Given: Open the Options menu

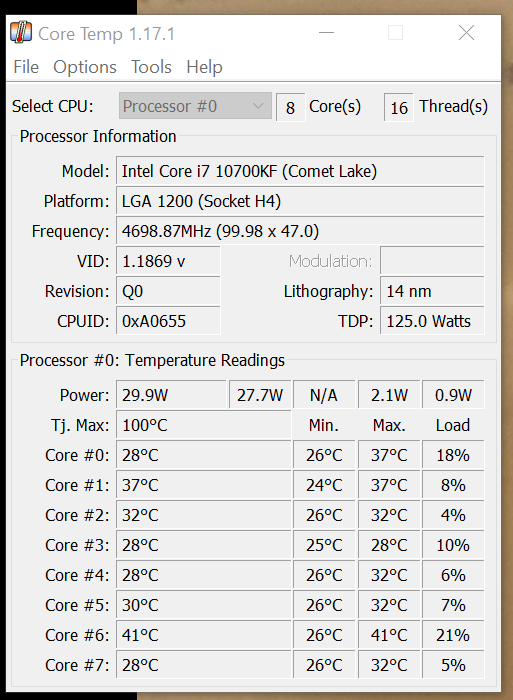Looking at the screenshot, I should pyautogui.click(x=85, y=67).
